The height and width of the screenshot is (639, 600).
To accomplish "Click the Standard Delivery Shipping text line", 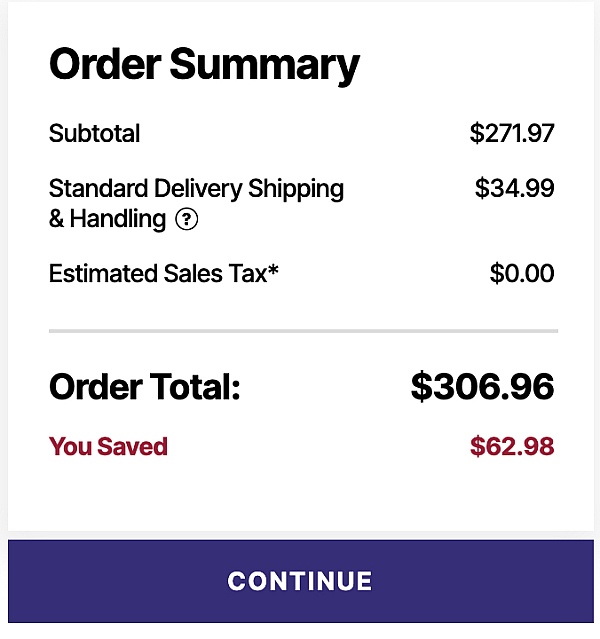I will (x=196, y=189).
